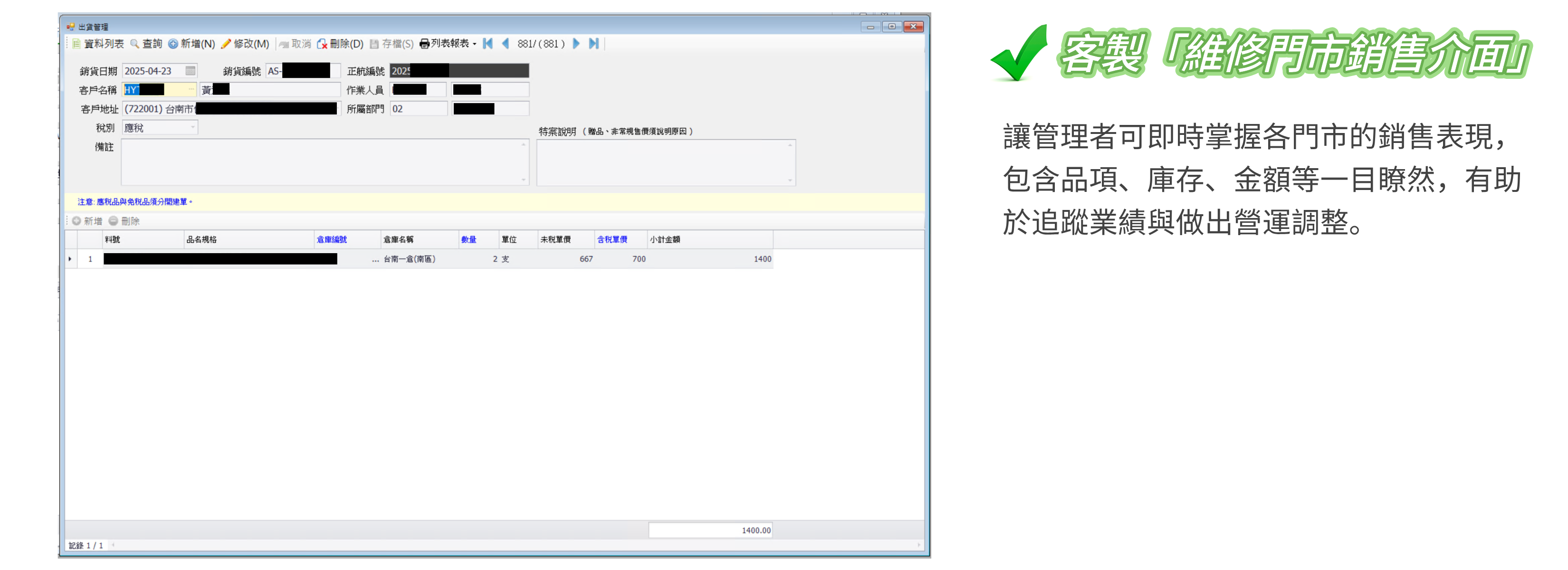The image size is (1568, 570).
Task: Jump to last record arrow
Action: coord(594,44)
